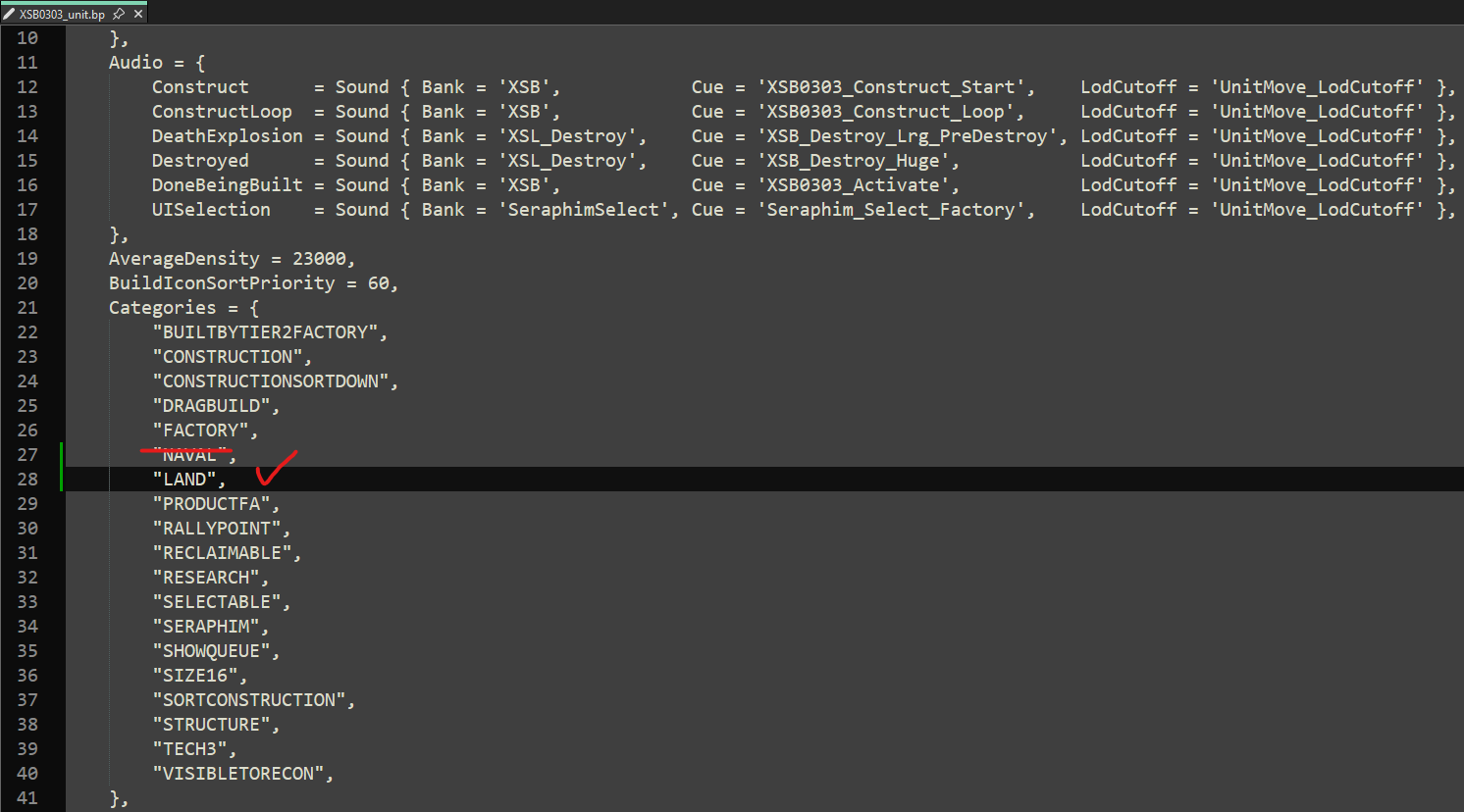
Task: Place the cursor on the AverageDensity value 23000
Action: tap(319, 259)
